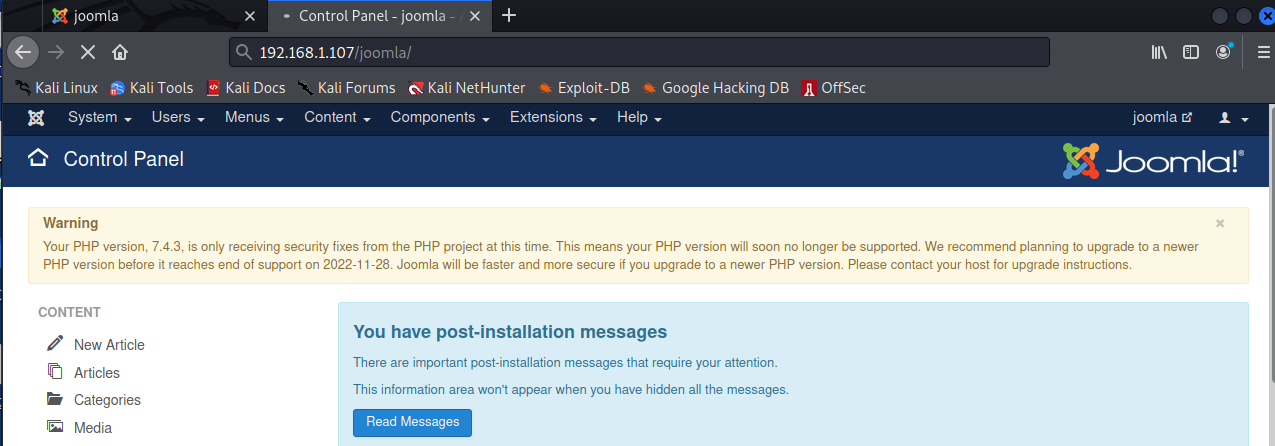Image resolution: width=1275 pixels, height=446 pixels.
Task: Expand the Components menu
Action: pyautogui.click(x=440, y=118)
